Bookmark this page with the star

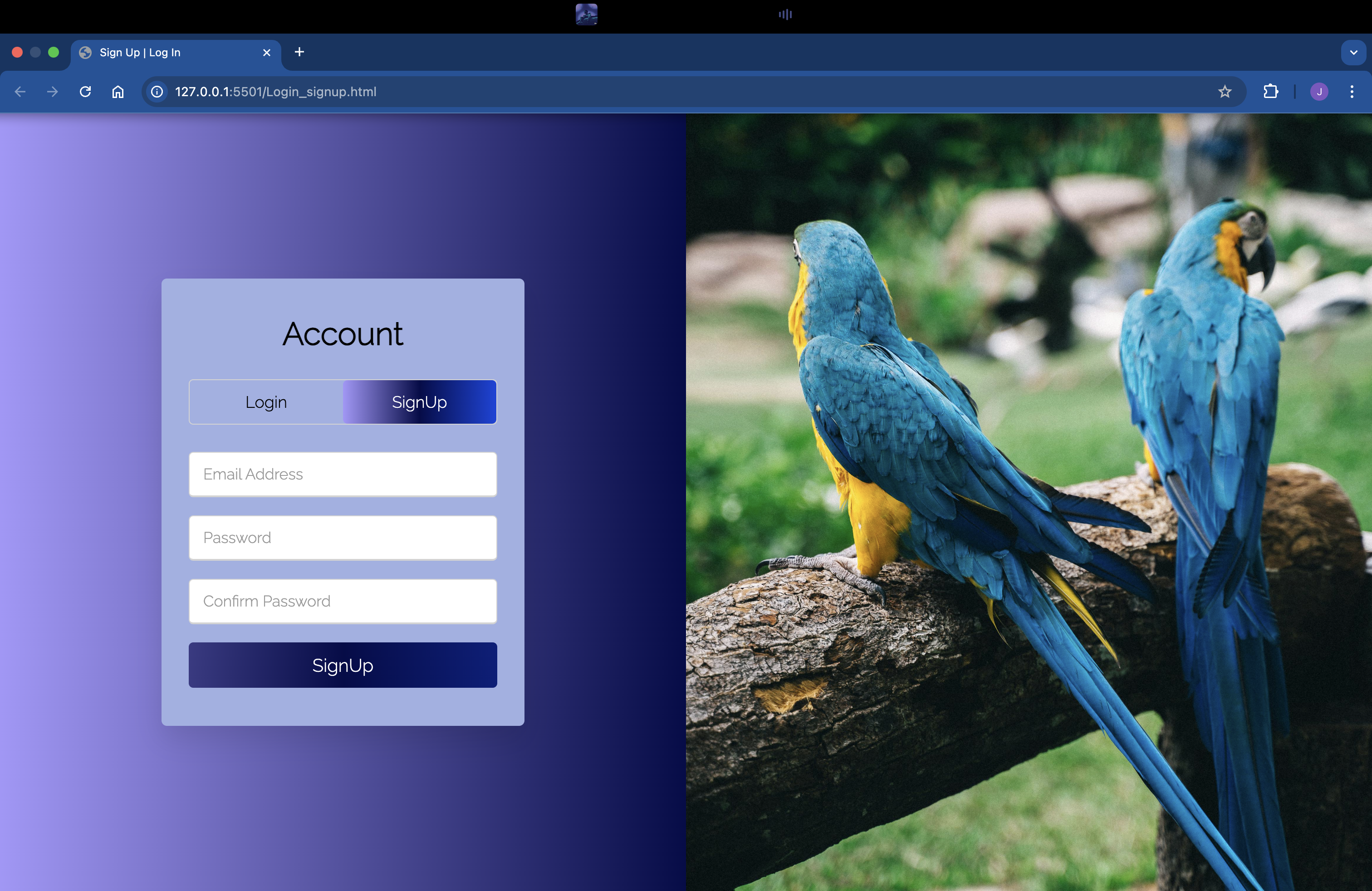coord(1225,92)
